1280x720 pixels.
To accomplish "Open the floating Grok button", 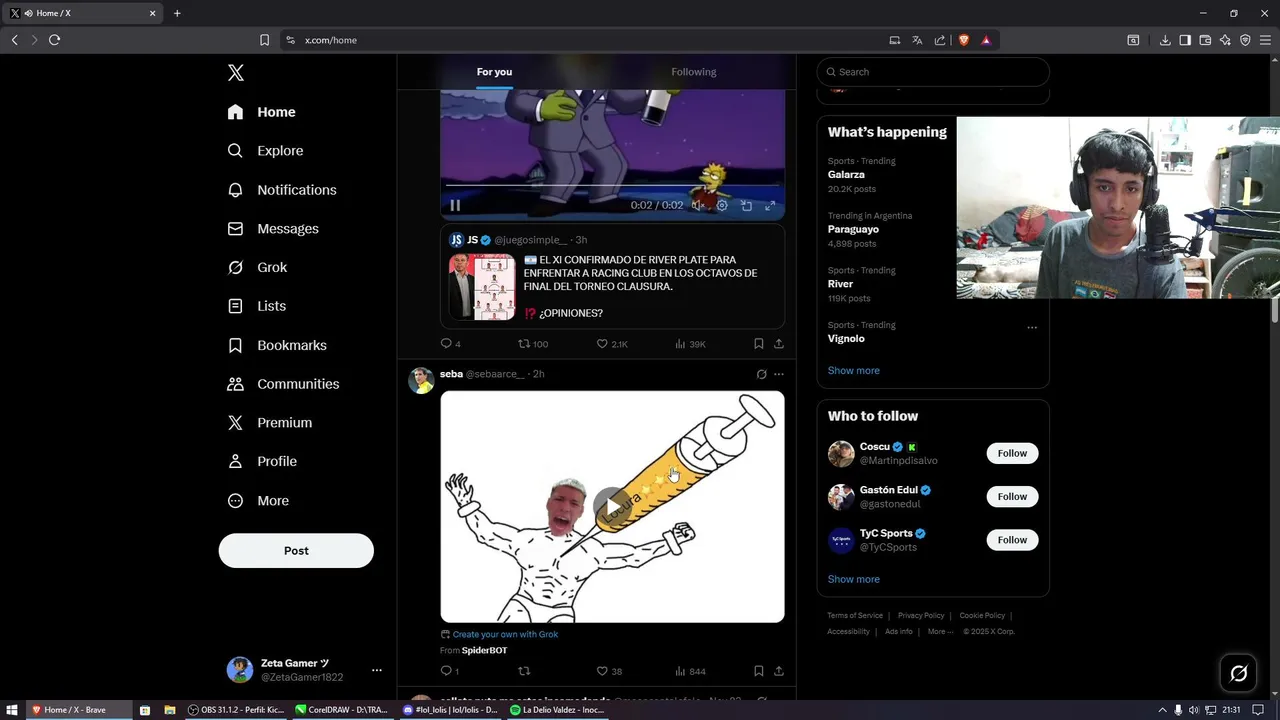I will pyautogui.click(x=1238, y=674).
